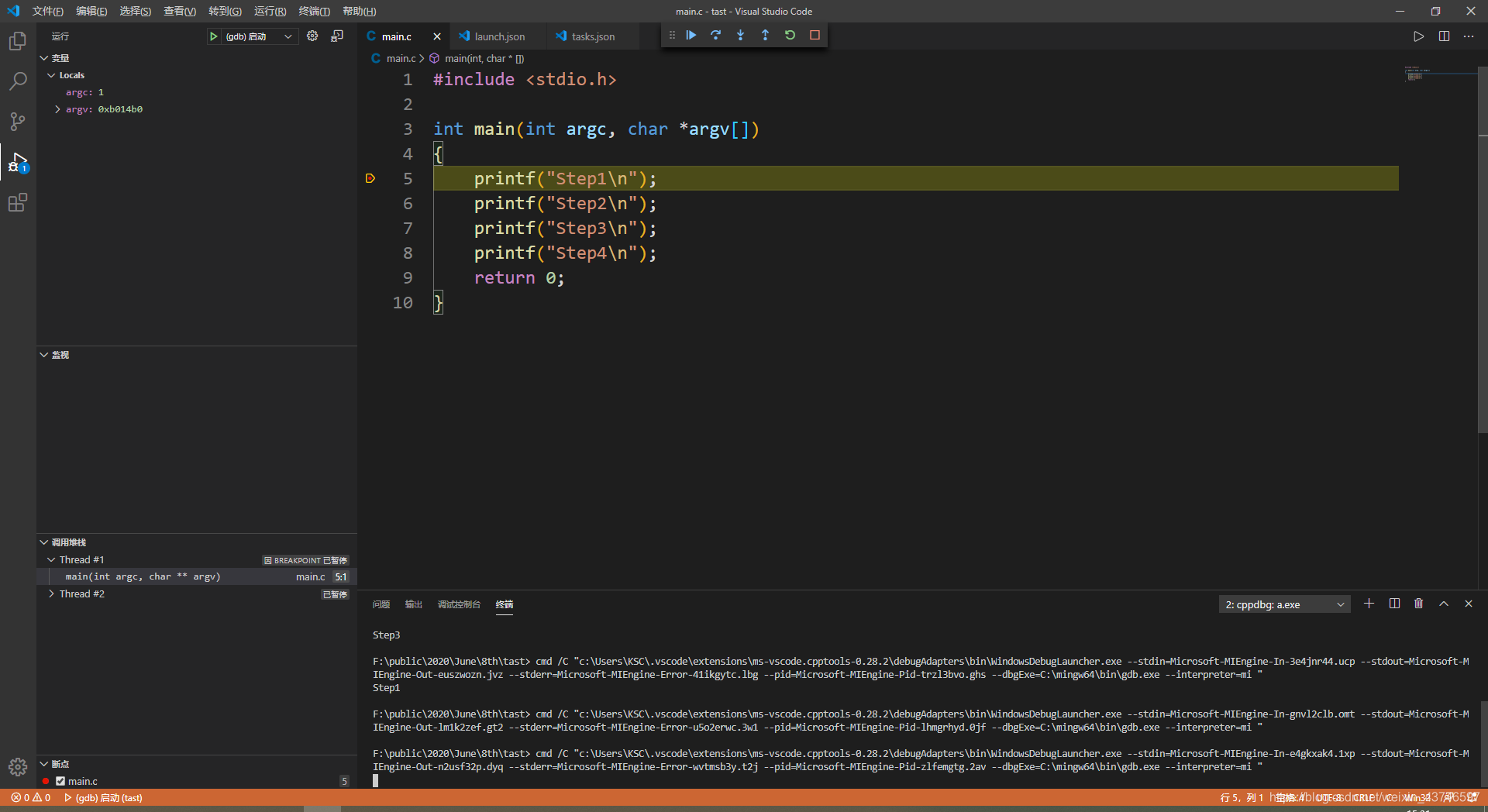Collapse Thread #1 in call stack
Viewport: 1488px width, 812px height.
(52, 559)
